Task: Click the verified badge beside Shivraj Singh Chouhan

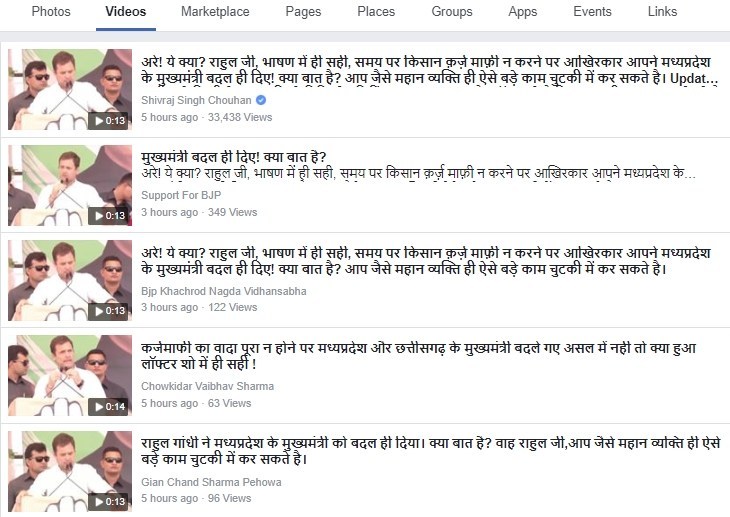Action: [x=261, y=100]
